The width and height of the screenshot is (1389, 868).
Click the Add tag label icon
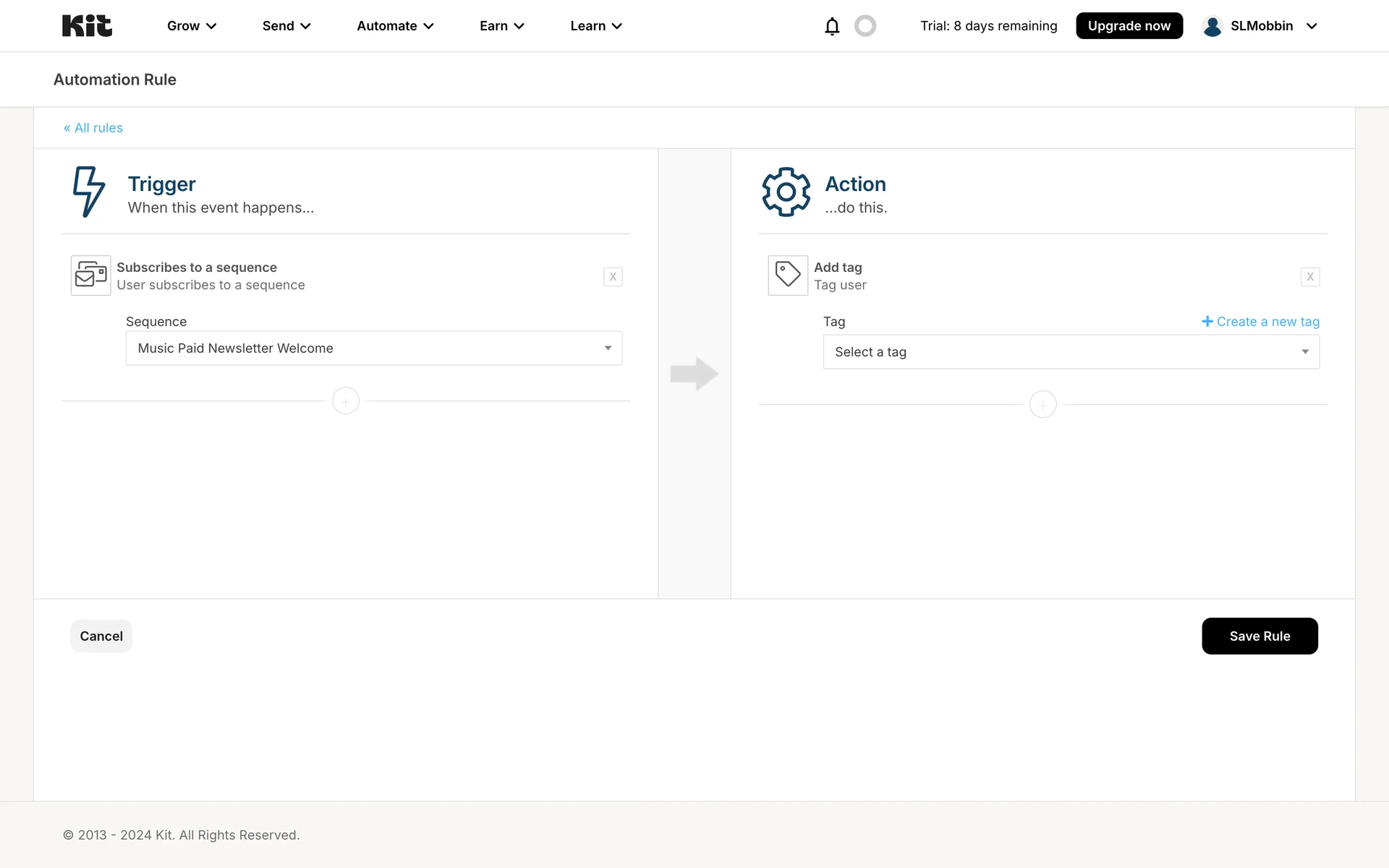click(787, 276)
